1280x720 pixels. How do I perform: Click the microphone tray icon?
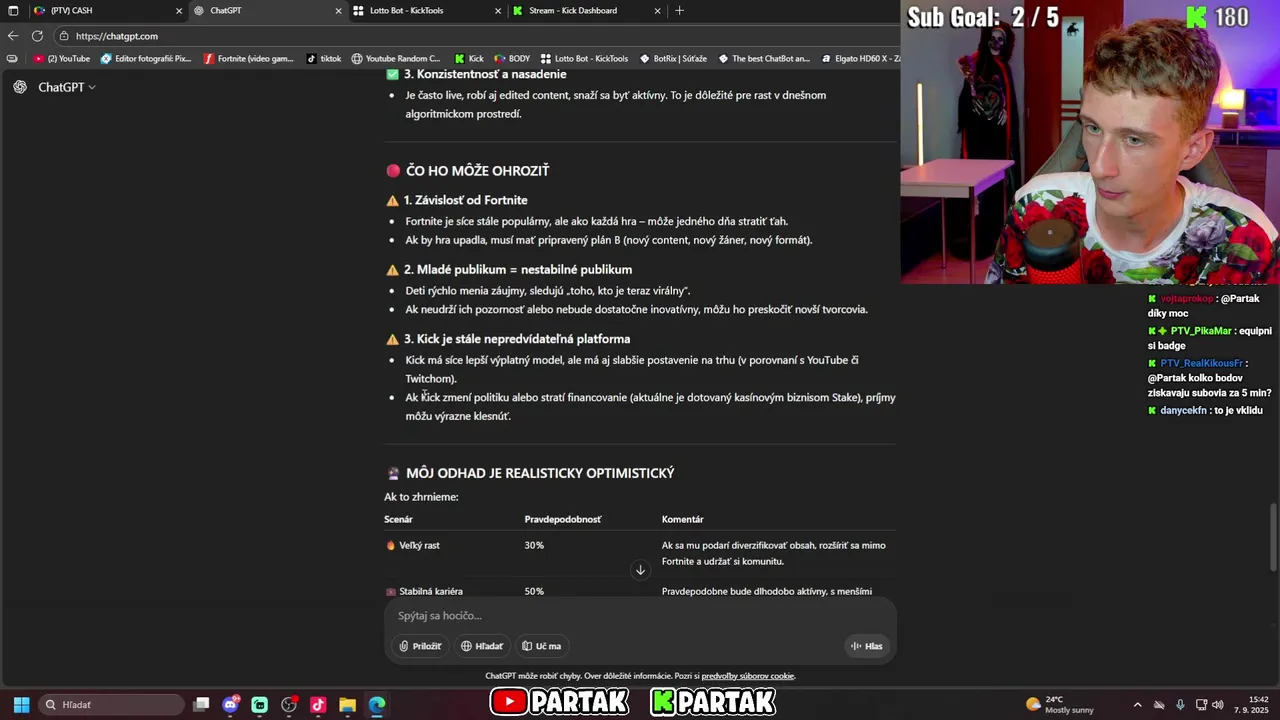(x=1180, y=705)
